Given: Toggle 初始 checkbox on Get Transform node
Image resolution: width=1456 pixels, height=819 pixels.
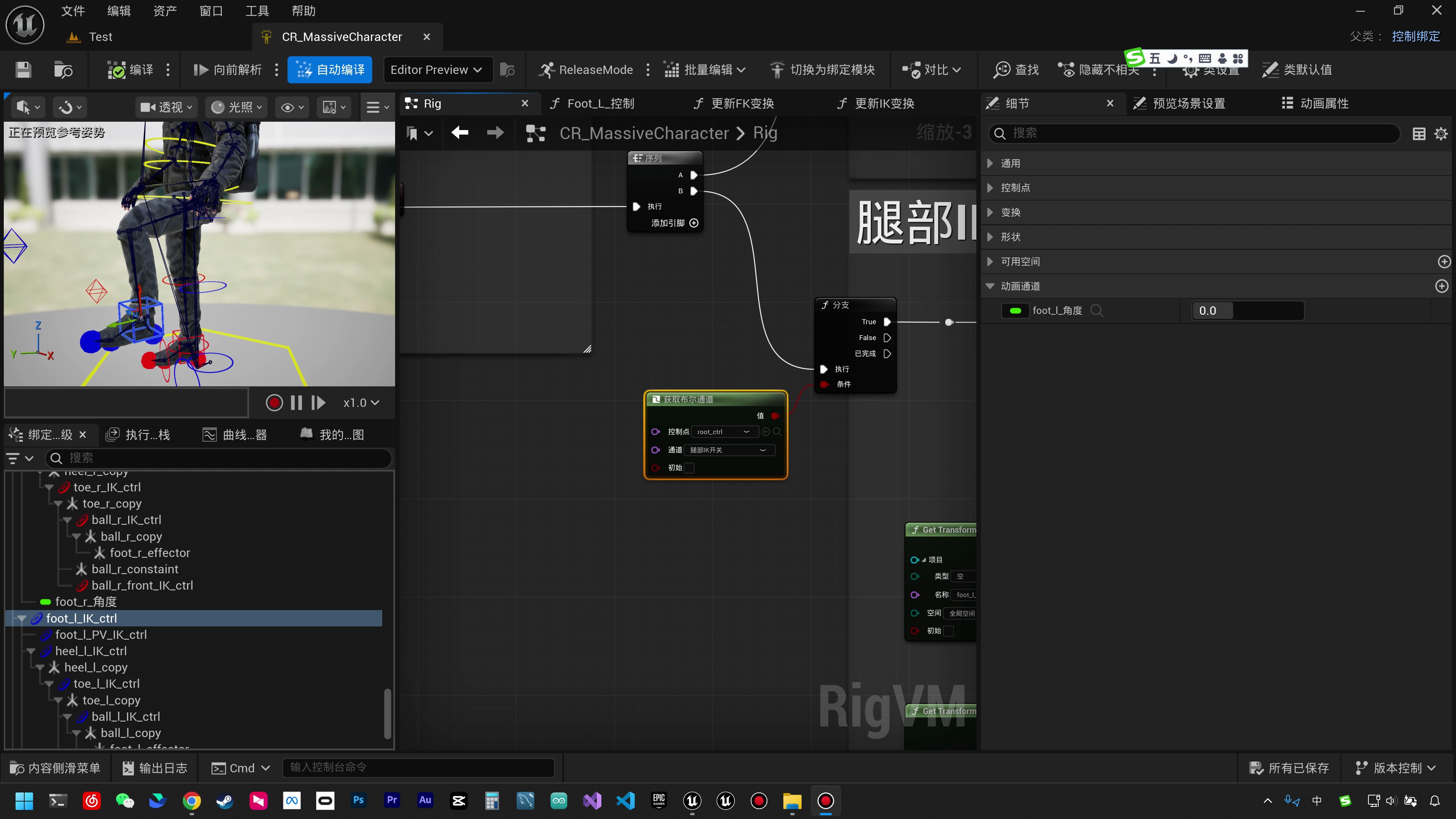Looking at the screenshot, I should click(949, 631).
